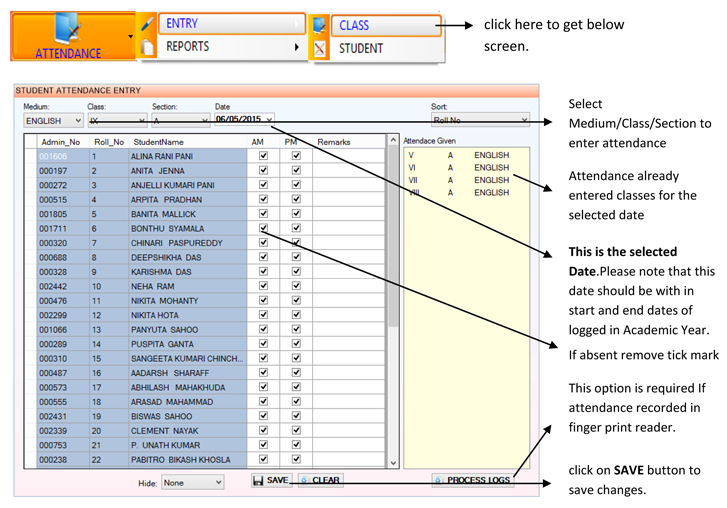Click the red cross icon beside STUDENT
727x508 pixels.
tap(319, 48)
